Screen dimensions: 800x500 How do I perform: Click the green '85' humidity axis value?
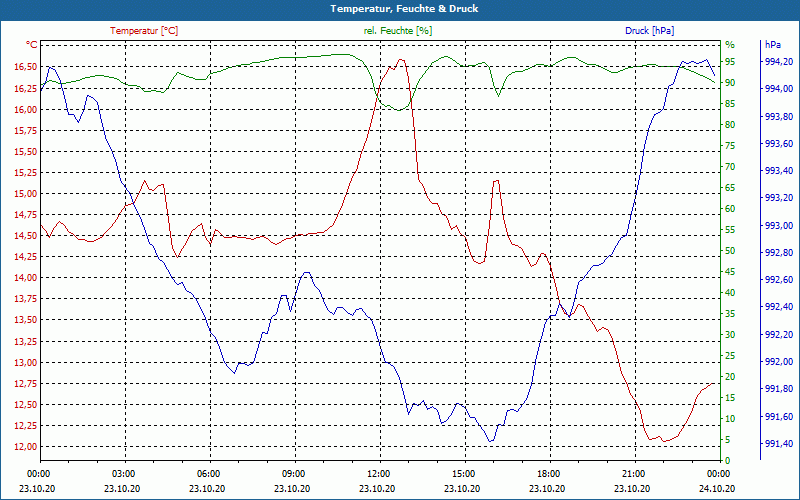pos(730,104)
